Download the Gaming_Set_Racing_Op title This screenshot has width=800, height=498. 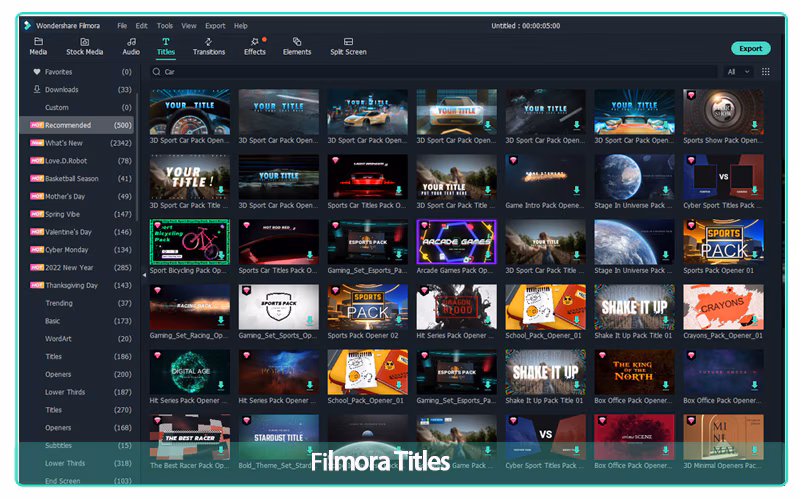pos(221,320)
